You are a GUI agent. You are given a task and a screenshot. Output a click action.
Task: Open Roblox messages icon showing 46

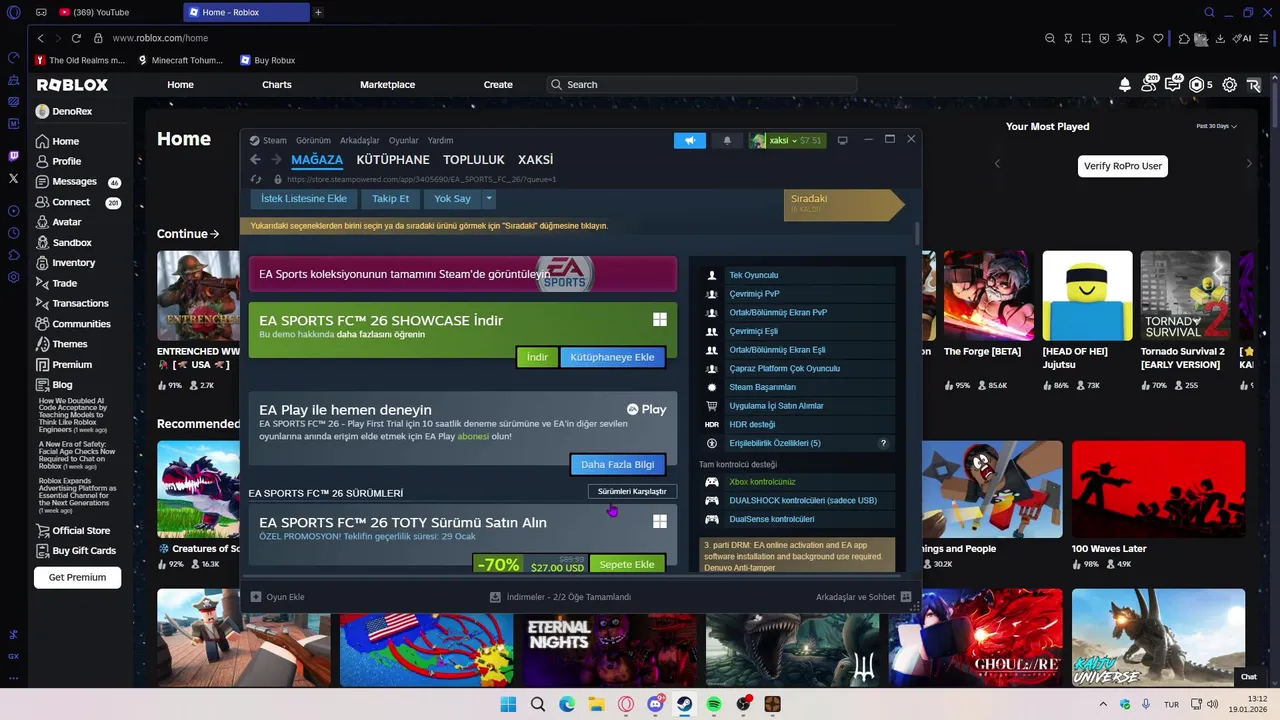pyautogui.click(x=1173, y=85)
